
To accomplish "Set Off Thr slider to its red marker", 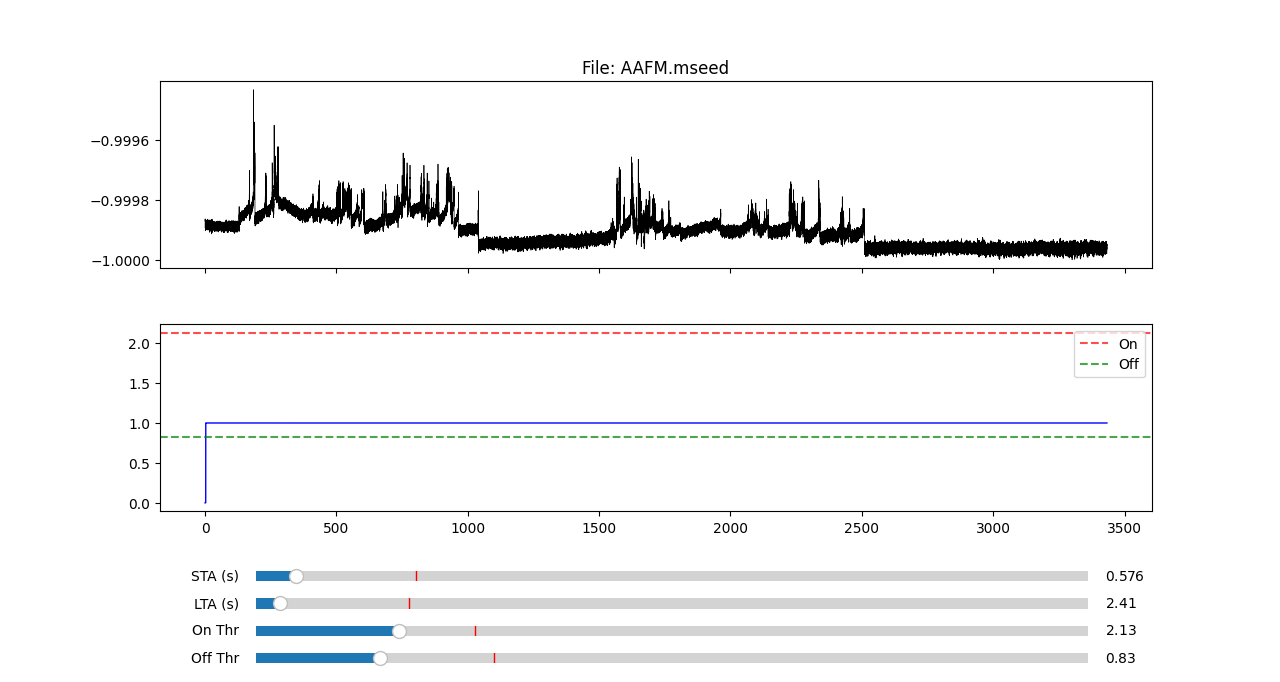I will pos(494,658).
